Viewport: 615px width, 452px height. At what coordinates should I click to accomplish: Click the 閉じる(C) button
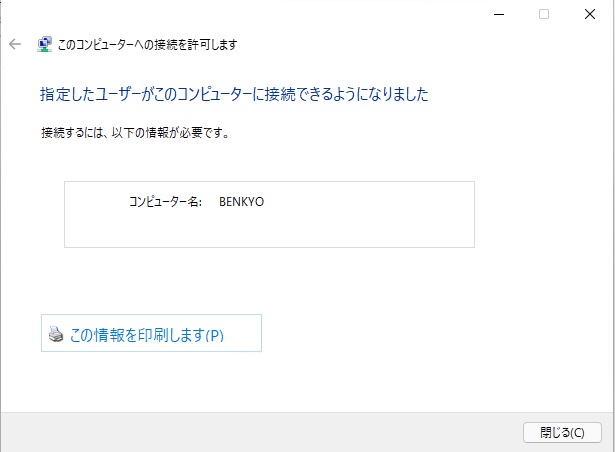tap(562, 432)
